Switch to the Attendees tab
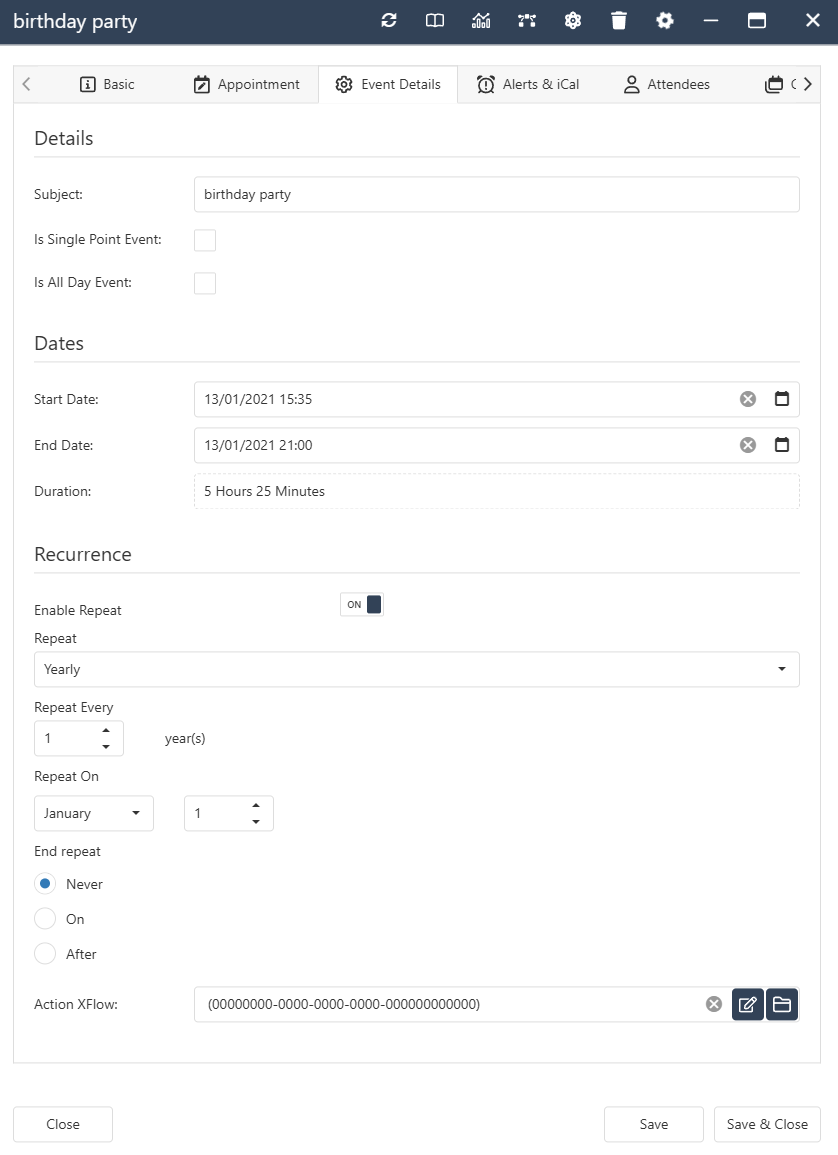The image size is (838, 1155). click(666, 85)
